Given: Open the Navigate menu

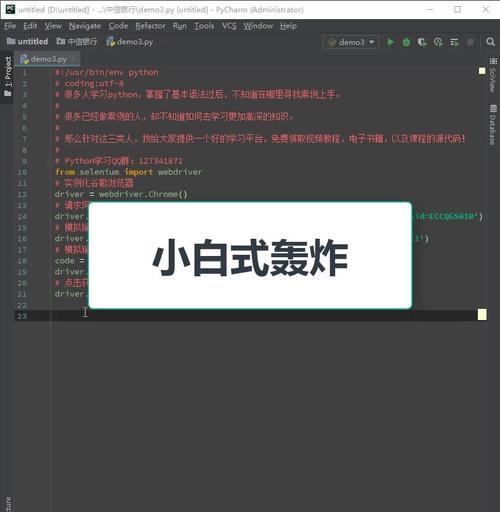Looking at the screenshot, I should click(x=85, y=26).
